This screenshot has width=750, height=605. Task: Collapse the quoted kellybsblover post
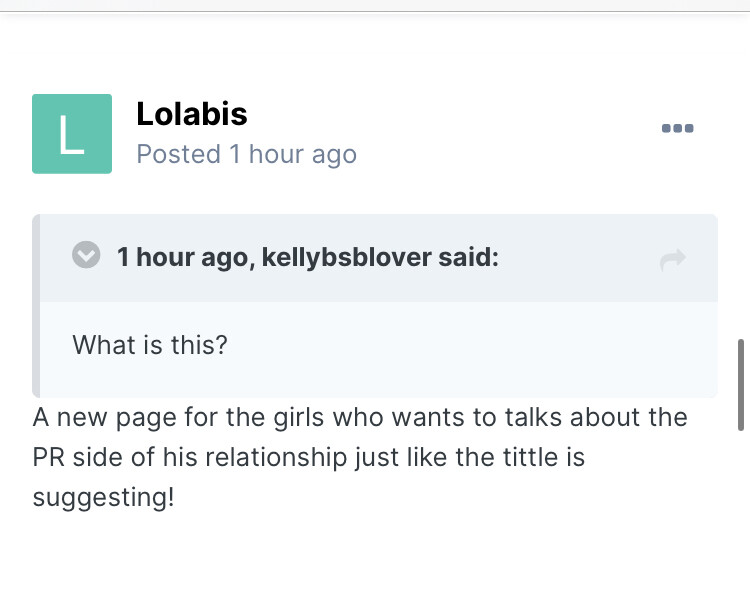(x=87, y=257)
